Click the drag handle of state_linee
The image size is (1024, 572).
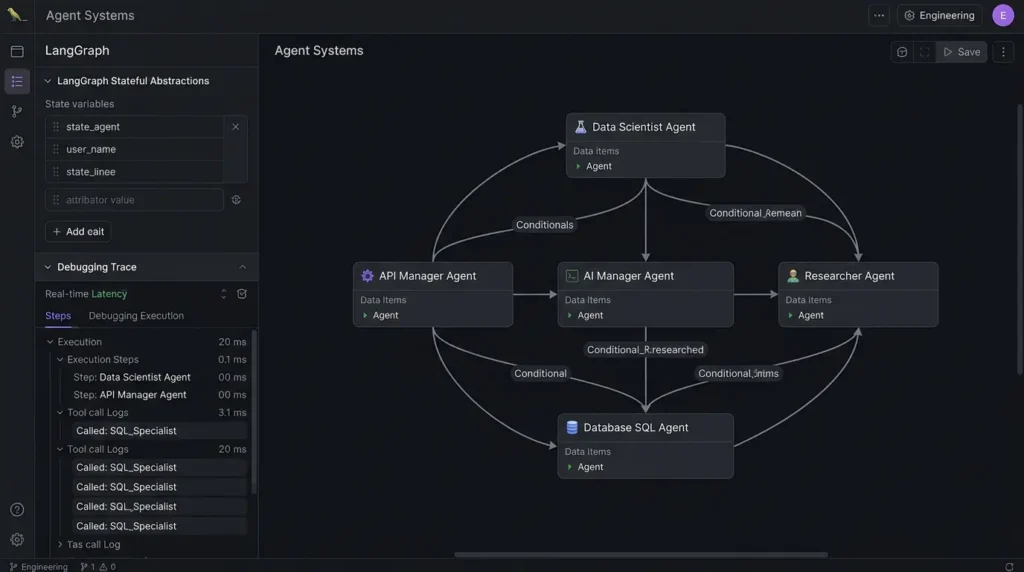click(x=56, y=172)
